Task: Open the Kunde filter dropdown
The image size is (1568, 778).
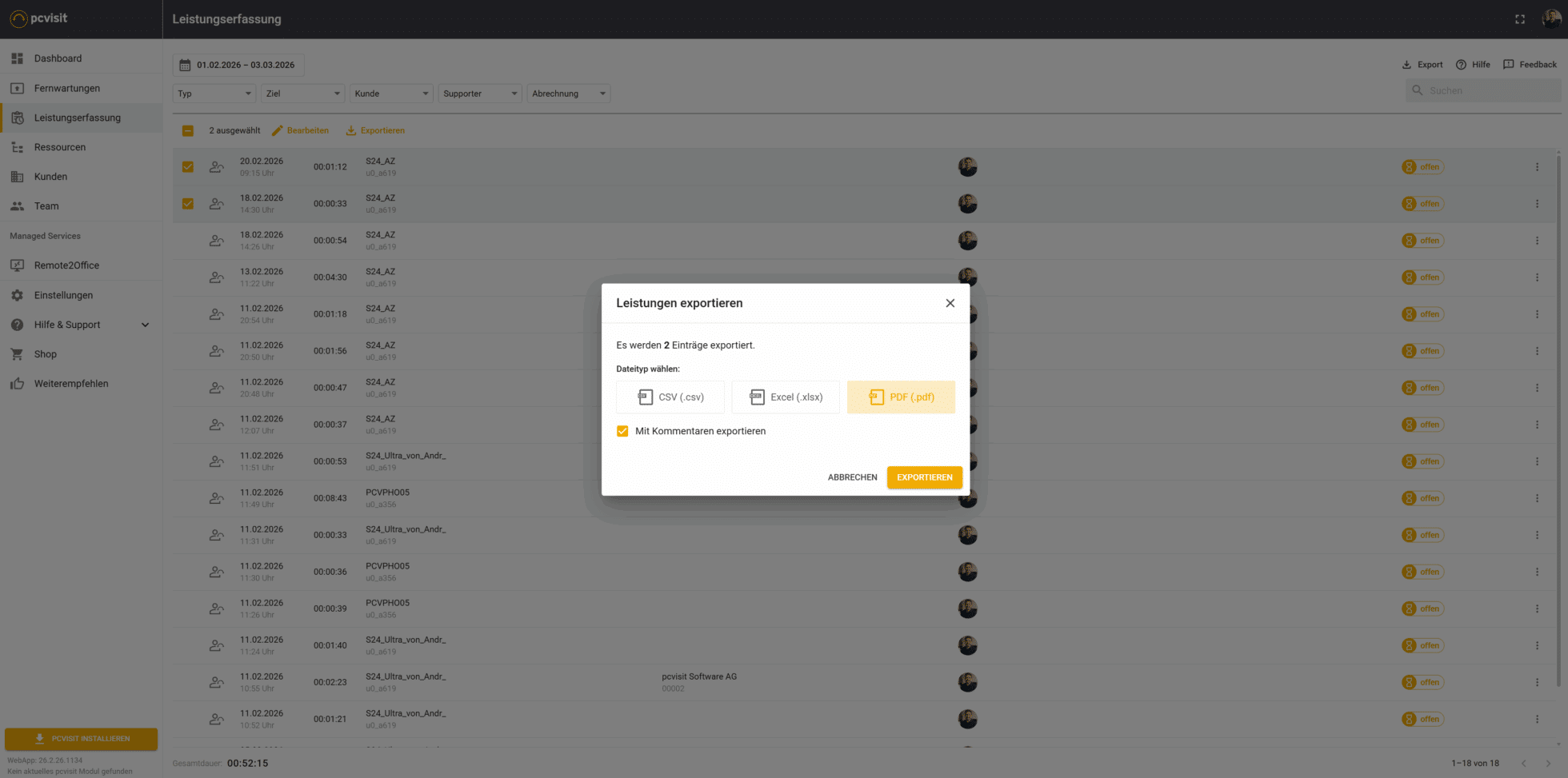Action: click(x=391, y=94)
